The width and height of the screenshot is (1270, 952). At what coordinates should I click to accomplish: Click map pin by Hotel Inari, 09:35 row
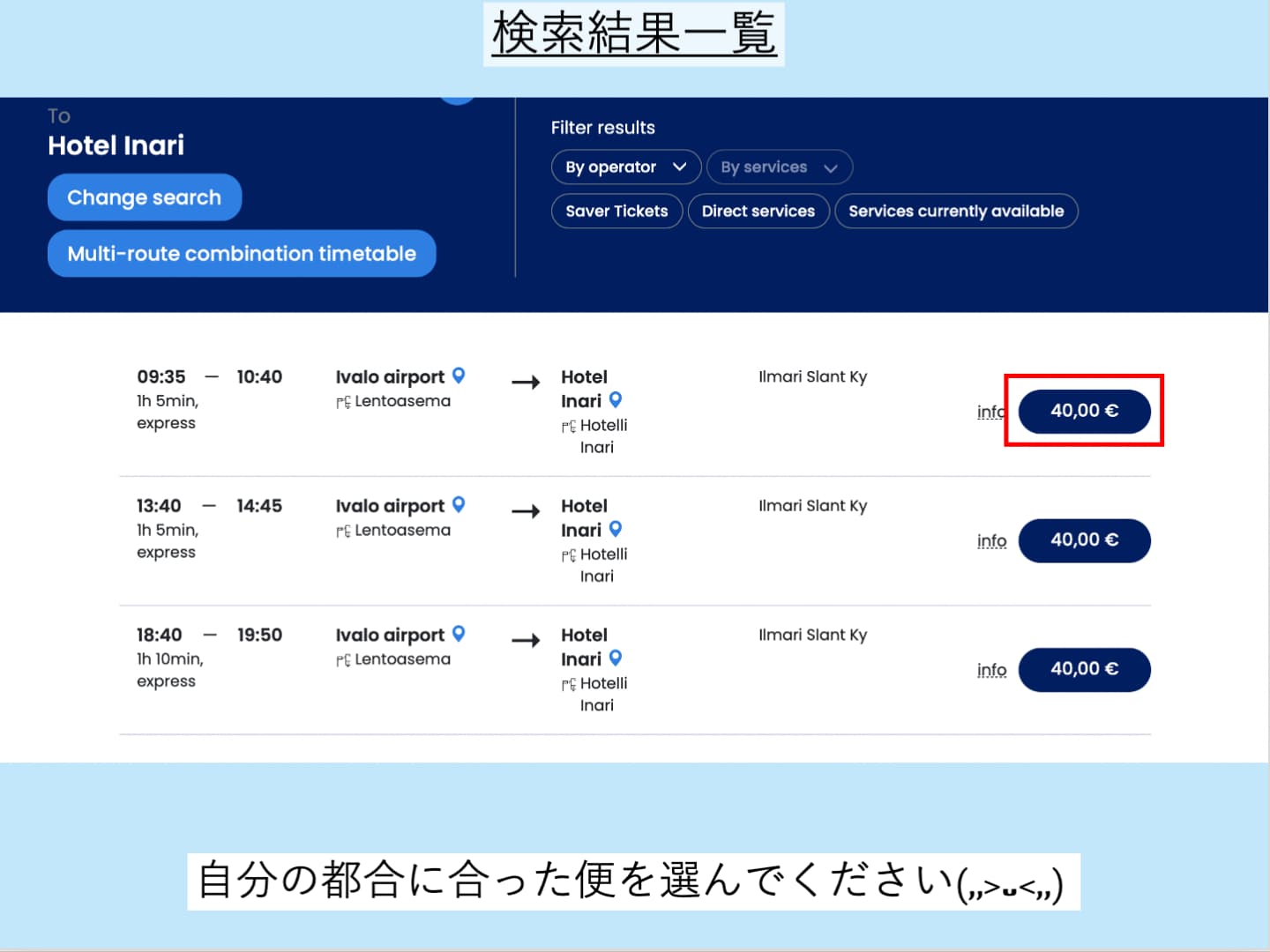tap(616, 399)
